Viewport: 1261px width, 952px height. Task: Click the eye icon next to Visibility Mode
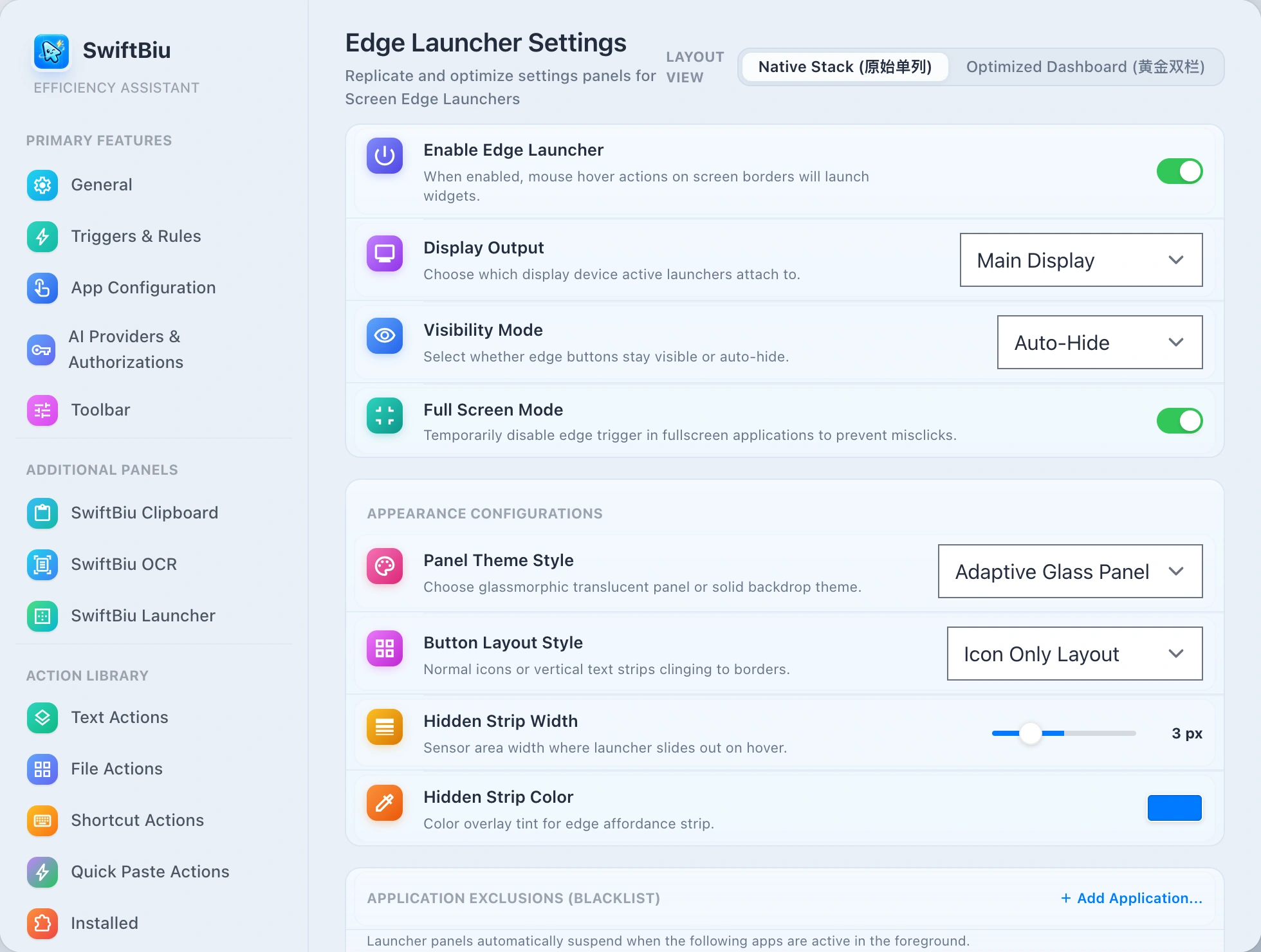[385, 336]
